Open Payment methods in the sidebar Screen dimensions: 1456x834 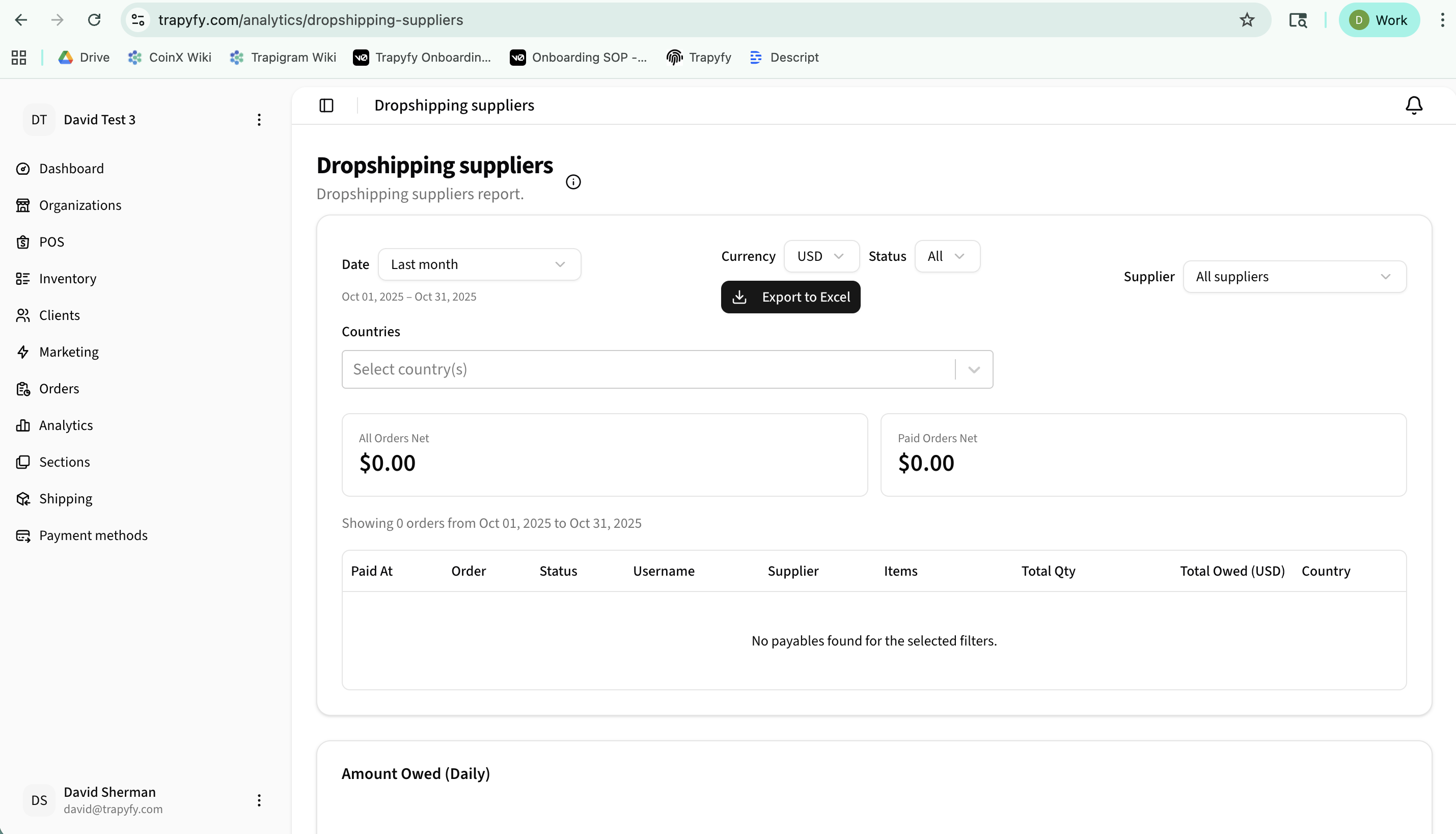pyautogui.click(x=82, y=535)
